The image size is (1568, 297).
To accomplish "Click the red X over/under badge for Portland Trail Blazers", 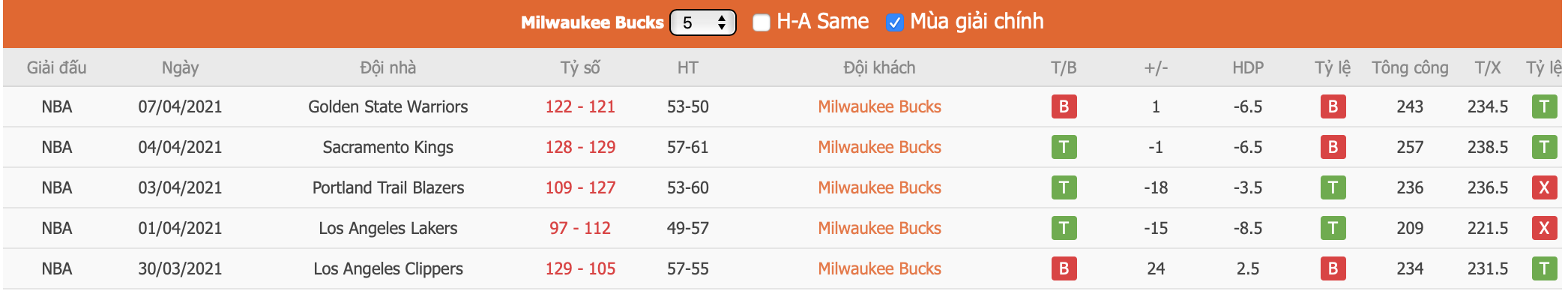I will pos(1544,187).
